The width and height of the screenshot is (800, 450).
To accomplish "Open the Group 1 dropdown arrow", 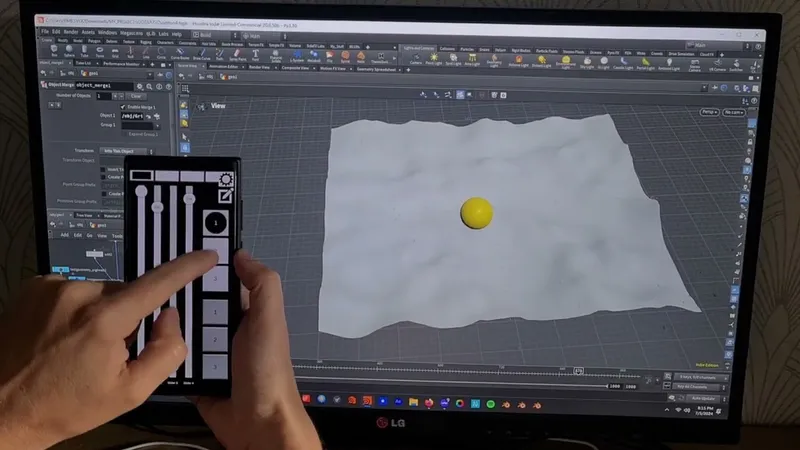I will (x=158, y=126).
